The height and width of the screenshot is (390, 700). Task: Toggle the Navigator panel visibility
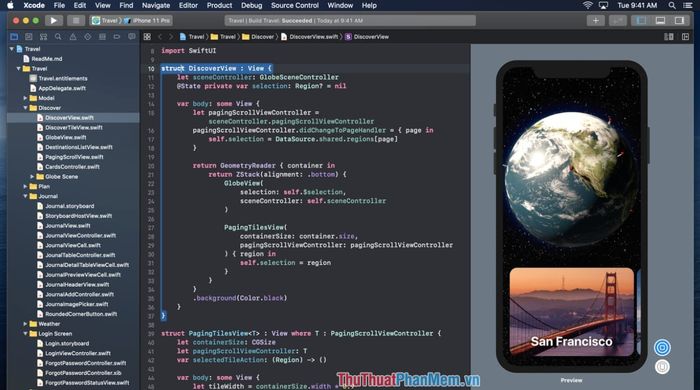(641, 21)
